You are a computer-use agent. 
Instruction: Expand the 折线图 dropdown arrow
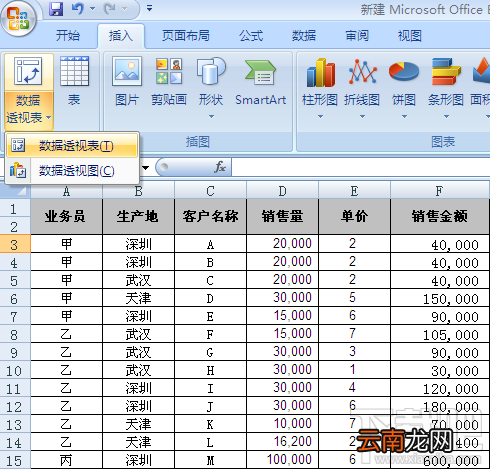(x=362, y=116)
